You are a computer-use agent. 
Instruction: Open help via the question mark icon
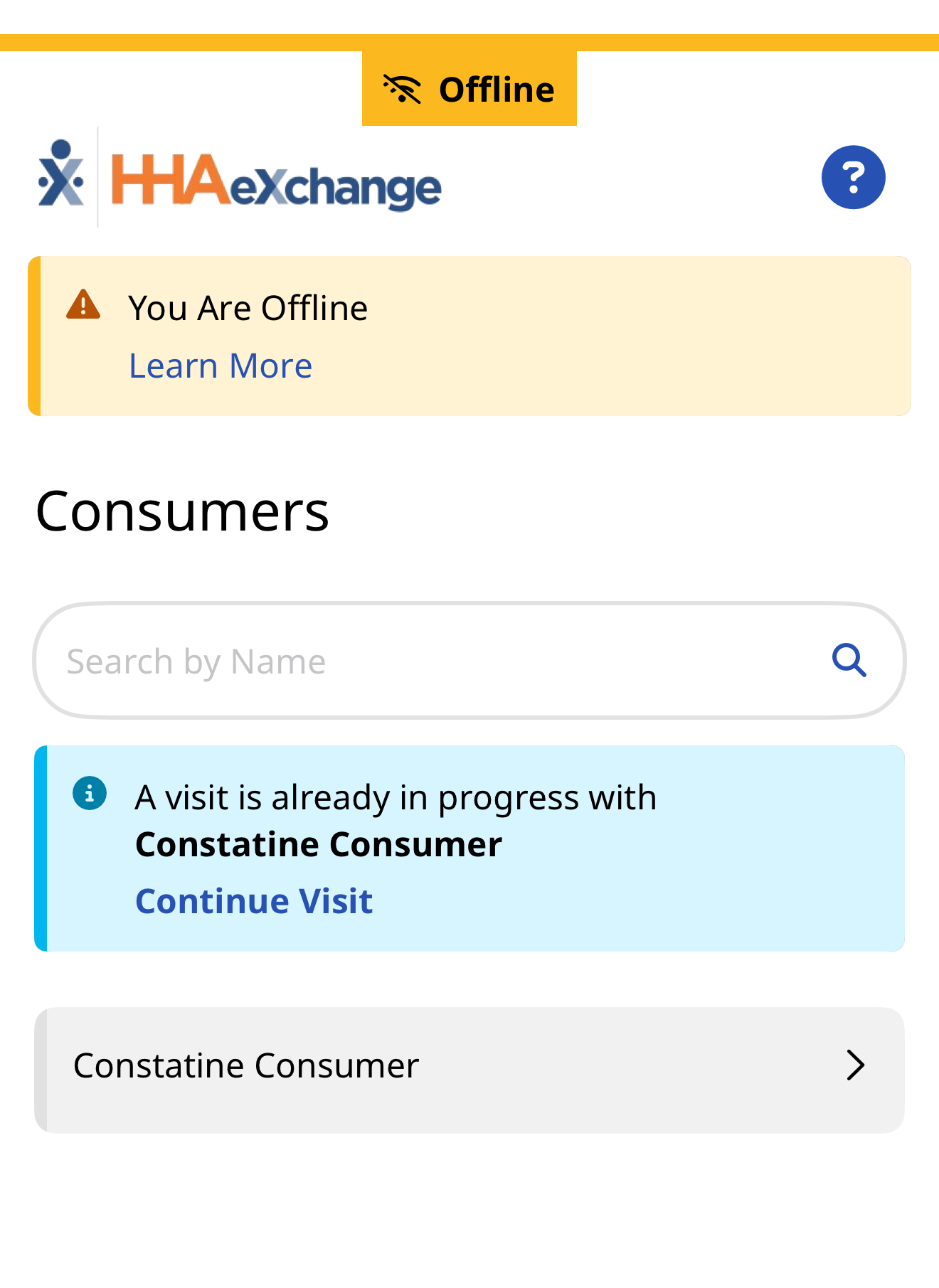pyautogui.click(x=853, y=177)
